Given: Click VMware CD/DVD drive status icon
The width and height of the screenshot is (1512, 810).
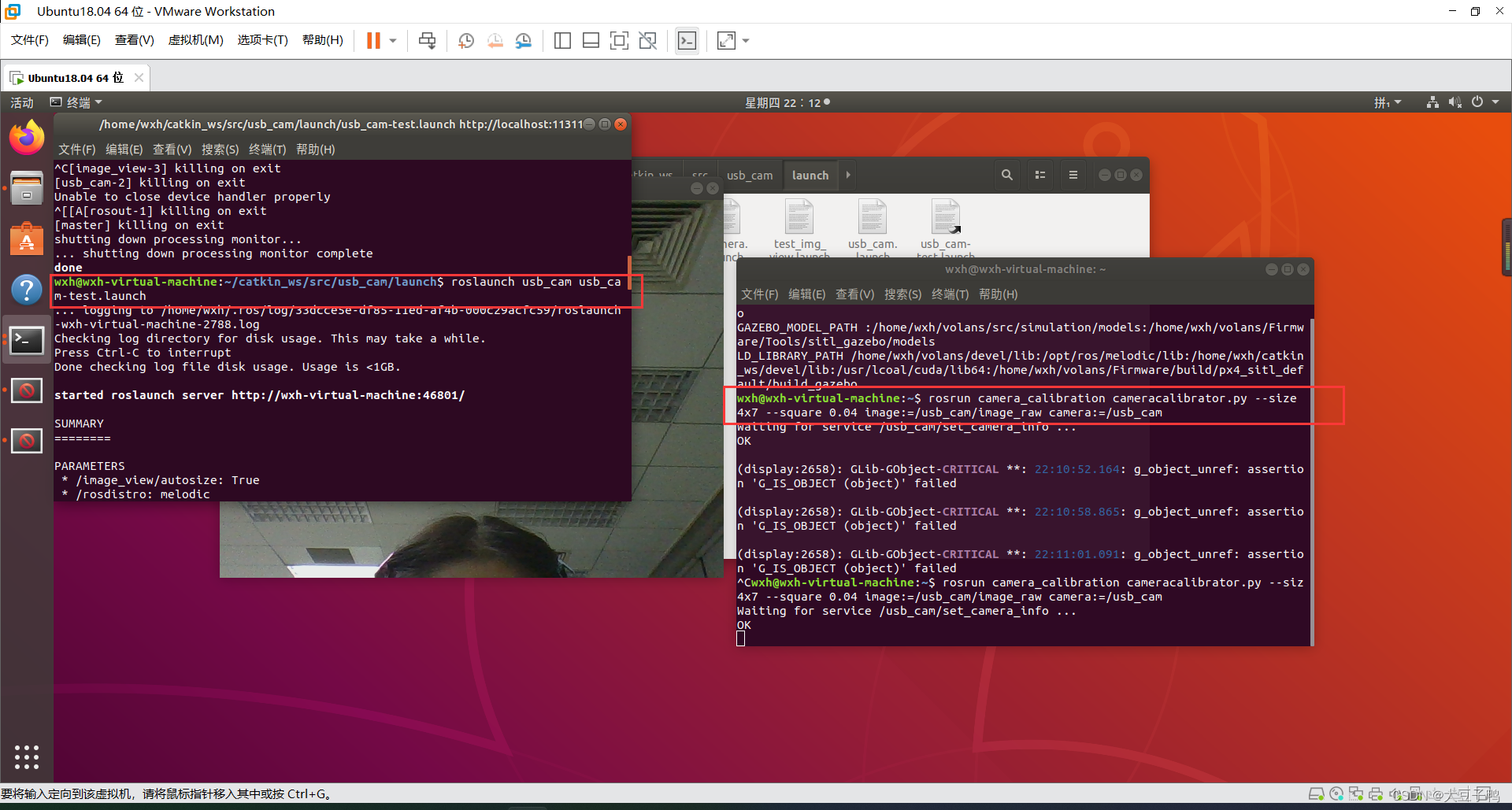Looking at the screenshot, I should pyautogui.click(x=1336, y=794).
